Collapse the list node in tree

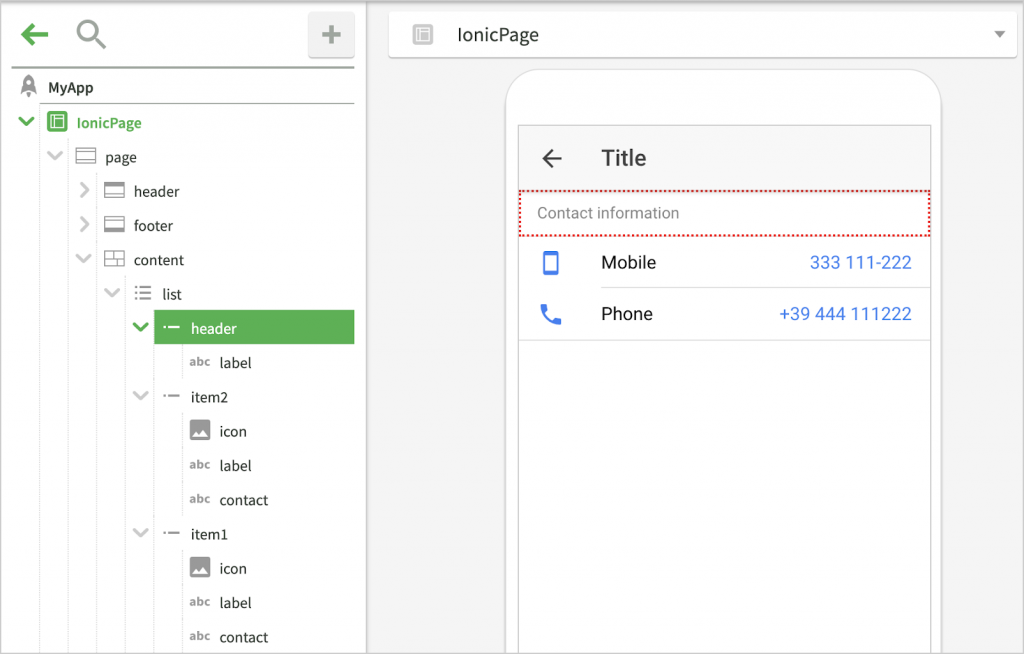tap(112, 294)
